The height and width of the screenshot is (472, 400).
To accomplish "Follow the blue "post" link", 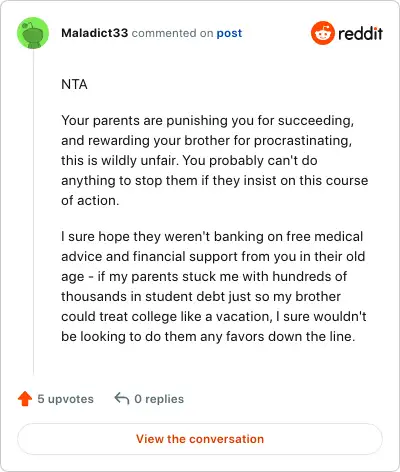I will click(x=229, y=33).
